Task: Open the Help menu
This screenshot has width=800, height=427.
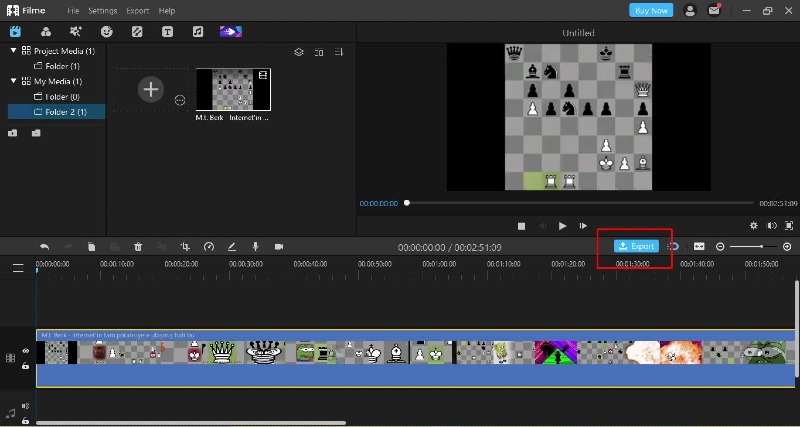Action: click(167, 10)
